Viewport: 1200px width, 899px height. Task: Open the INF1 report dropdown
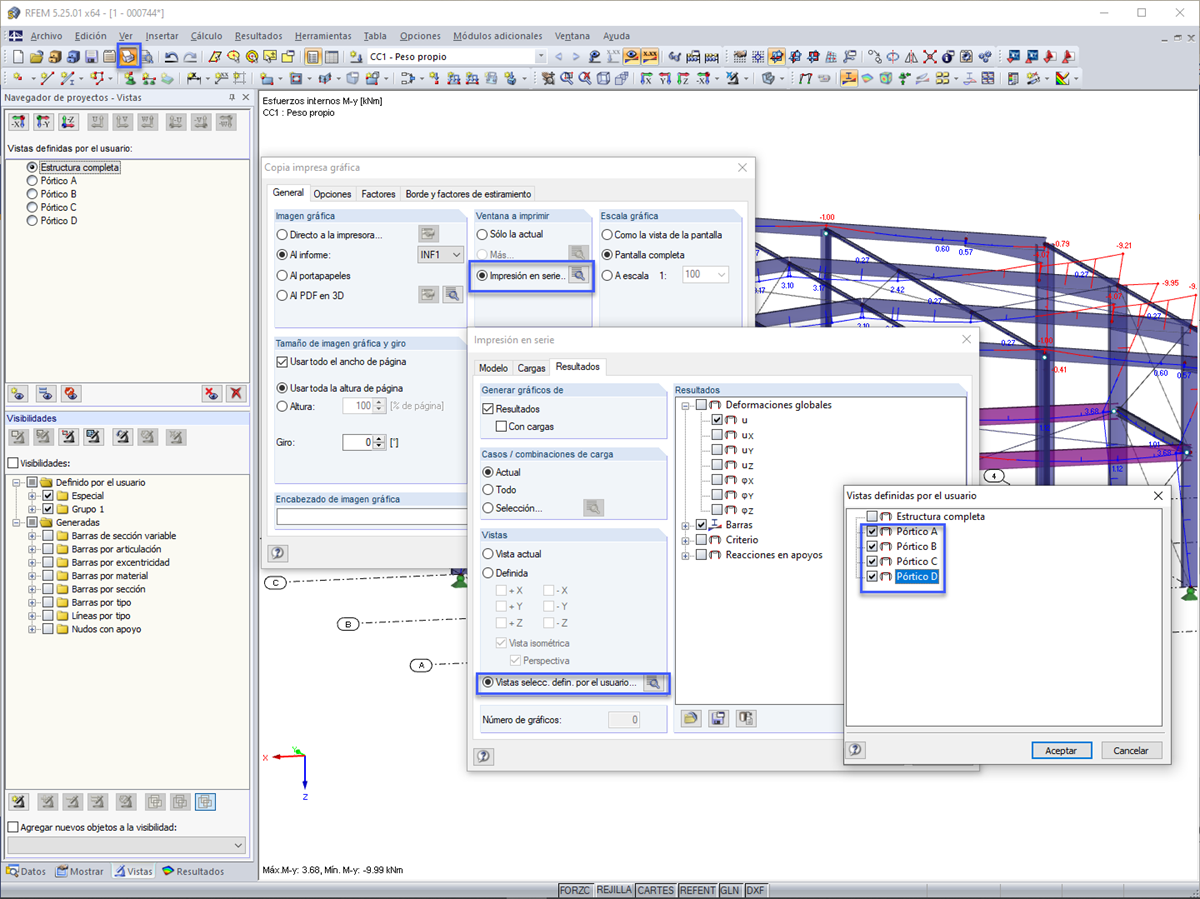tap(441, 255)
